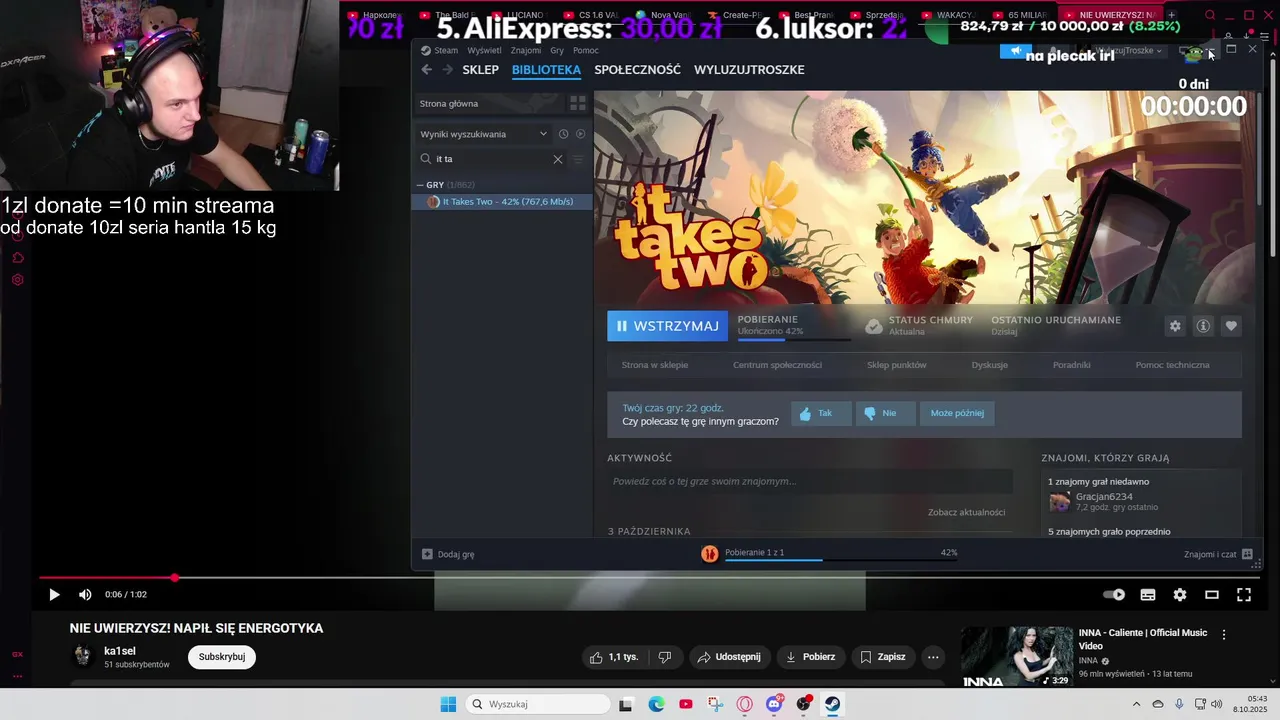This screenshot has width=1280, height=720.
Task: Click the recent clock filter icon
Action: 563,134
